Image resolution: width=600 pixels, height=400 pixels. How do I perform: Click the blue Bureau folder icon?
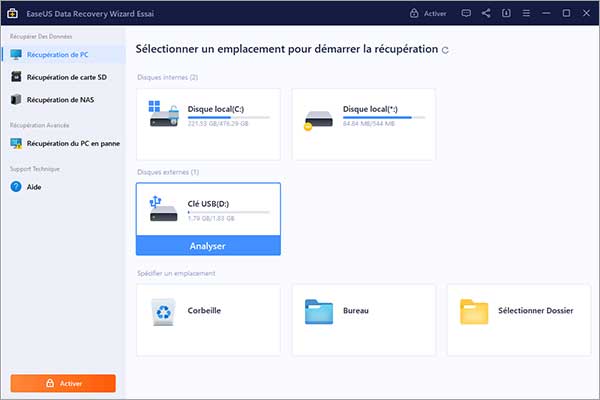(x=319, y=312)
